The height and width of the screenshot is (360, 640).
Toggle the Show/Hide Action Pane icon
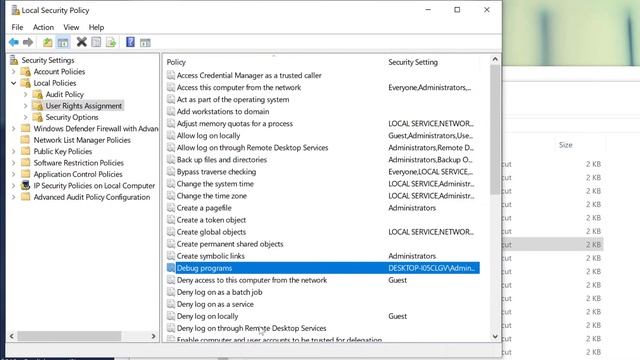point(145,42)
